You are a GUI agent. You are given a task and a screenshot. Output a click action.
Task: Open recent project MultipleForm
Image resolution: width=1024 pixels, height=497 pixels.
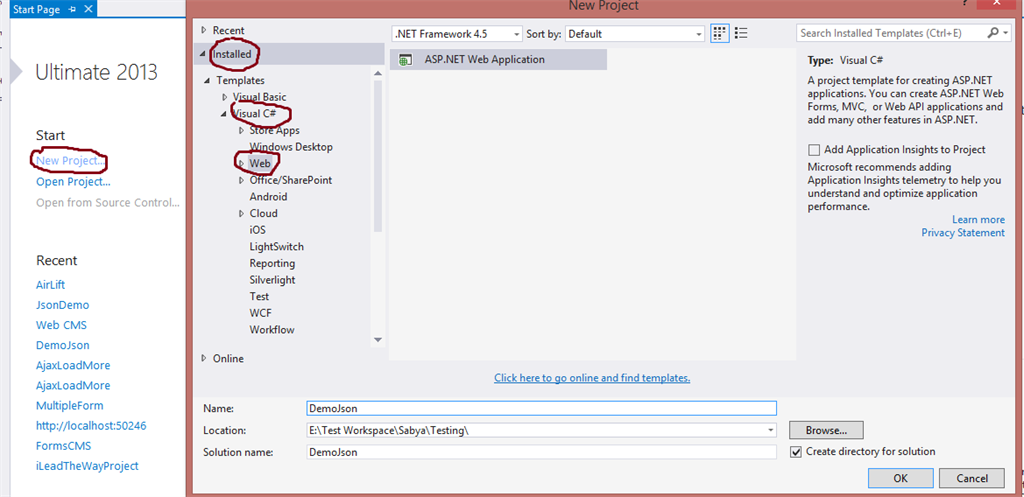pos(70,406)
